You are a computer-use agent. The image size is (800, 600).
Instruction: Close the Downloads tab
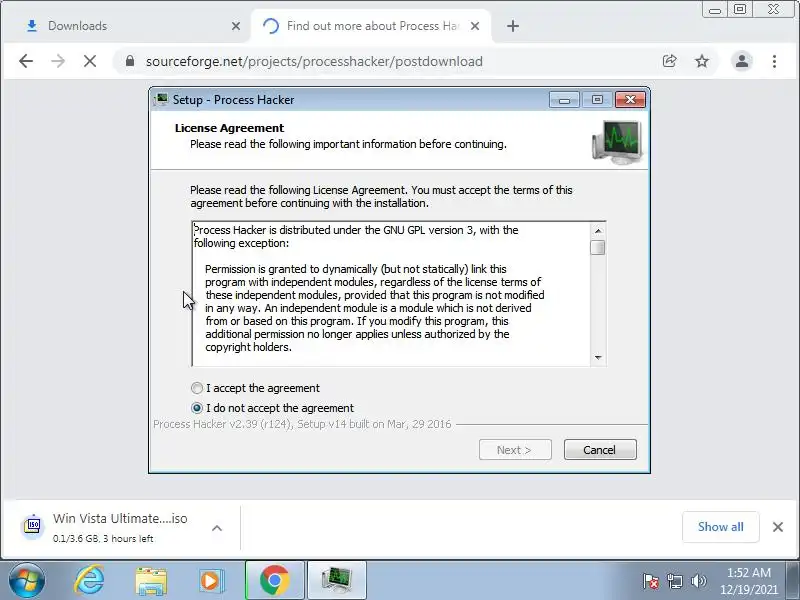coord(236,26)
